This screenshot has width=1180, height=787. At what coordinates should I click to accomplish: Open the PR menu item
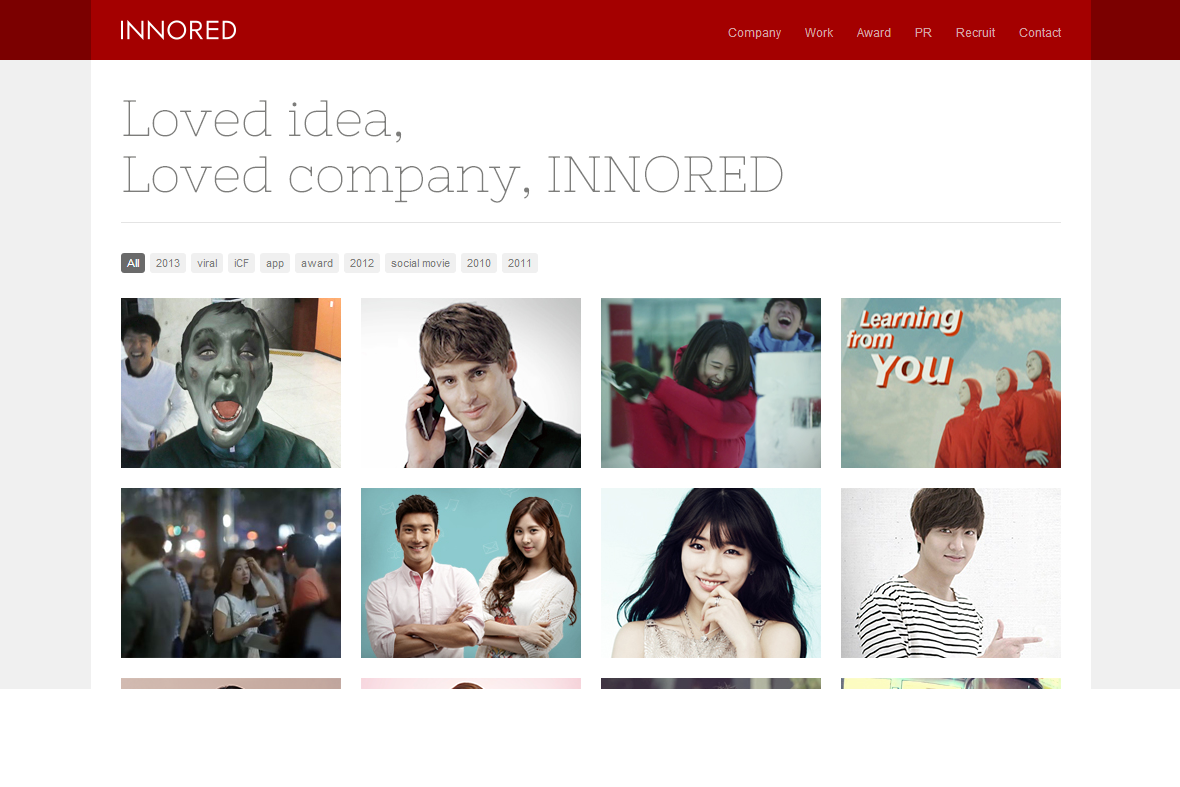tap(923, 33)
